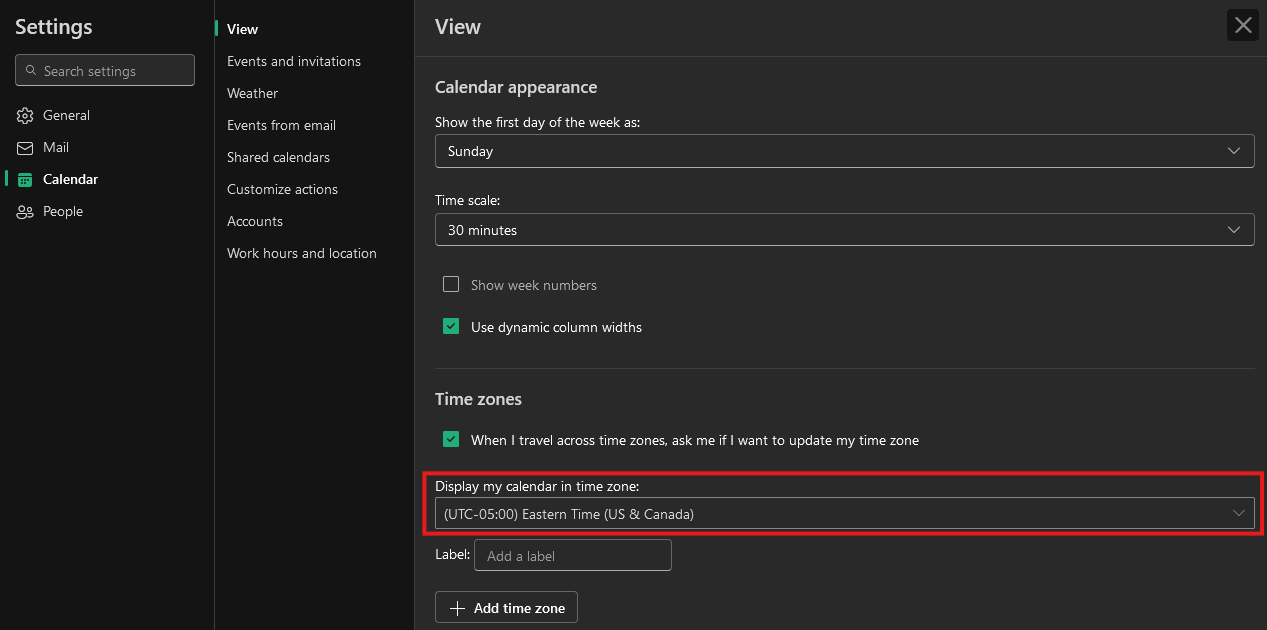
Task: Click the Mail envelope icon
Action: [x=25, y=148]
